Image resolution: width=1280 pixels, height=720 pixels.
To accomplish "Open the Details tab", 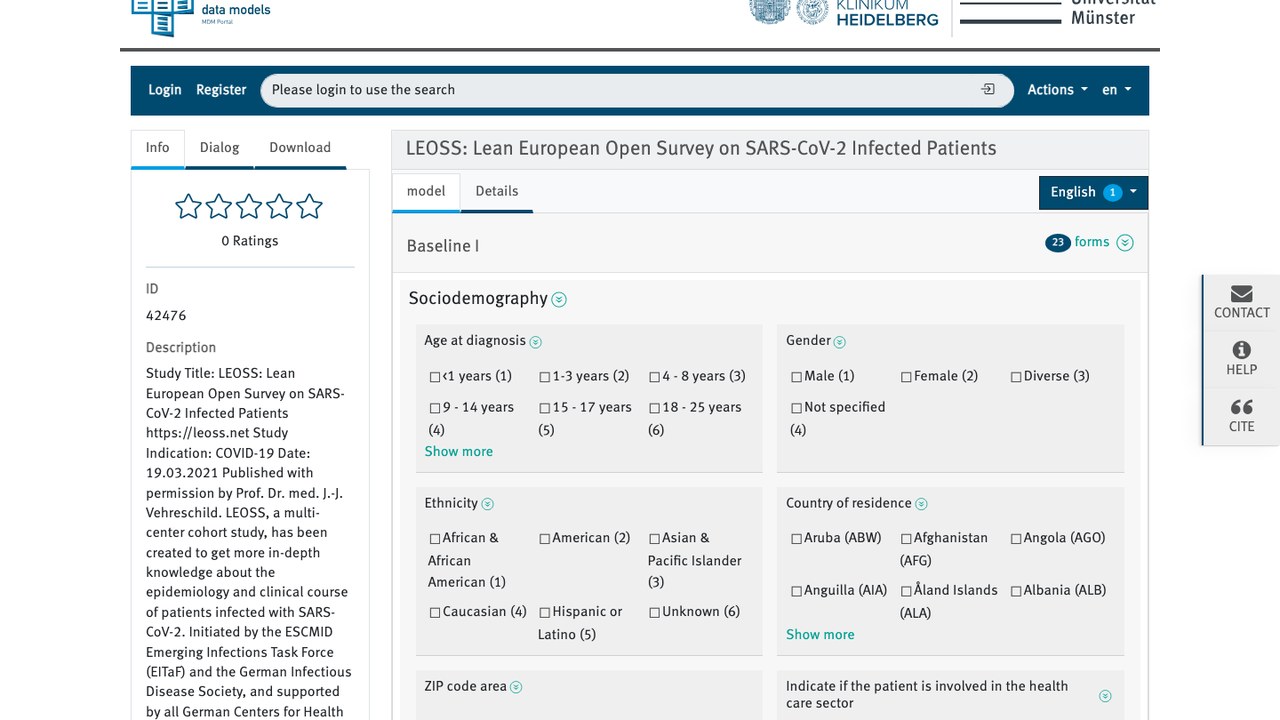I will click(497, 191).
